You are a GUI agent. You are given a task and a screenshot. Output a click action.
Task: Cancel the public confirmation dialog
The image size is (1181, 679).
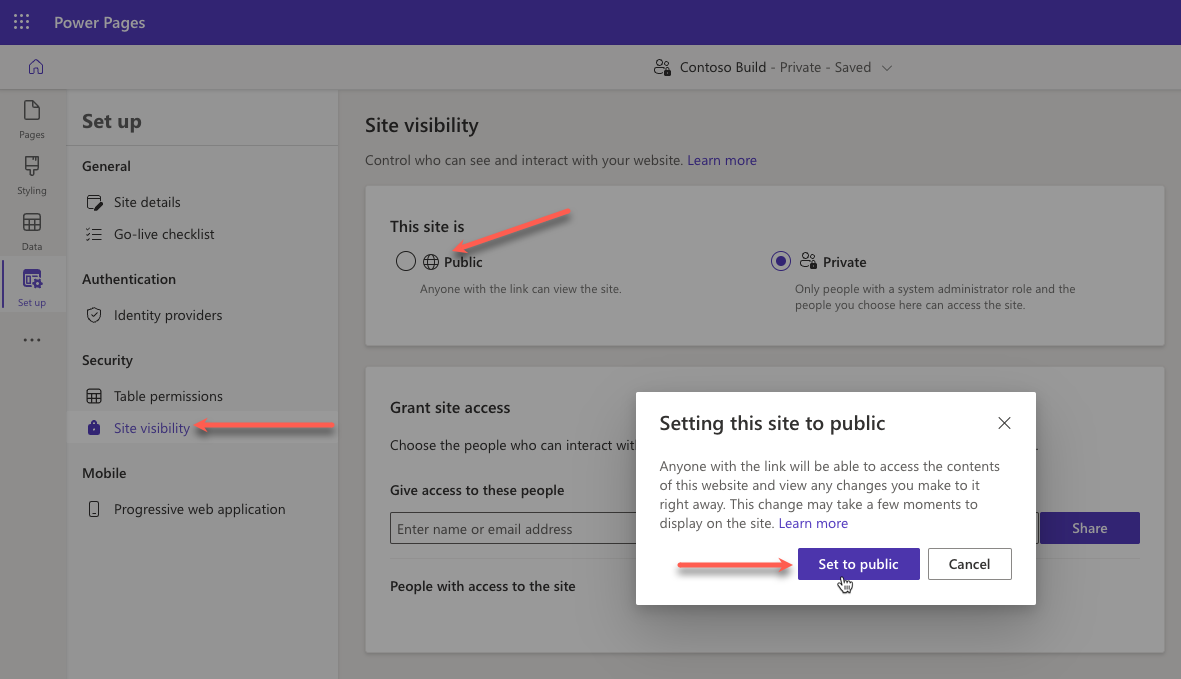[x=969, y=563]
